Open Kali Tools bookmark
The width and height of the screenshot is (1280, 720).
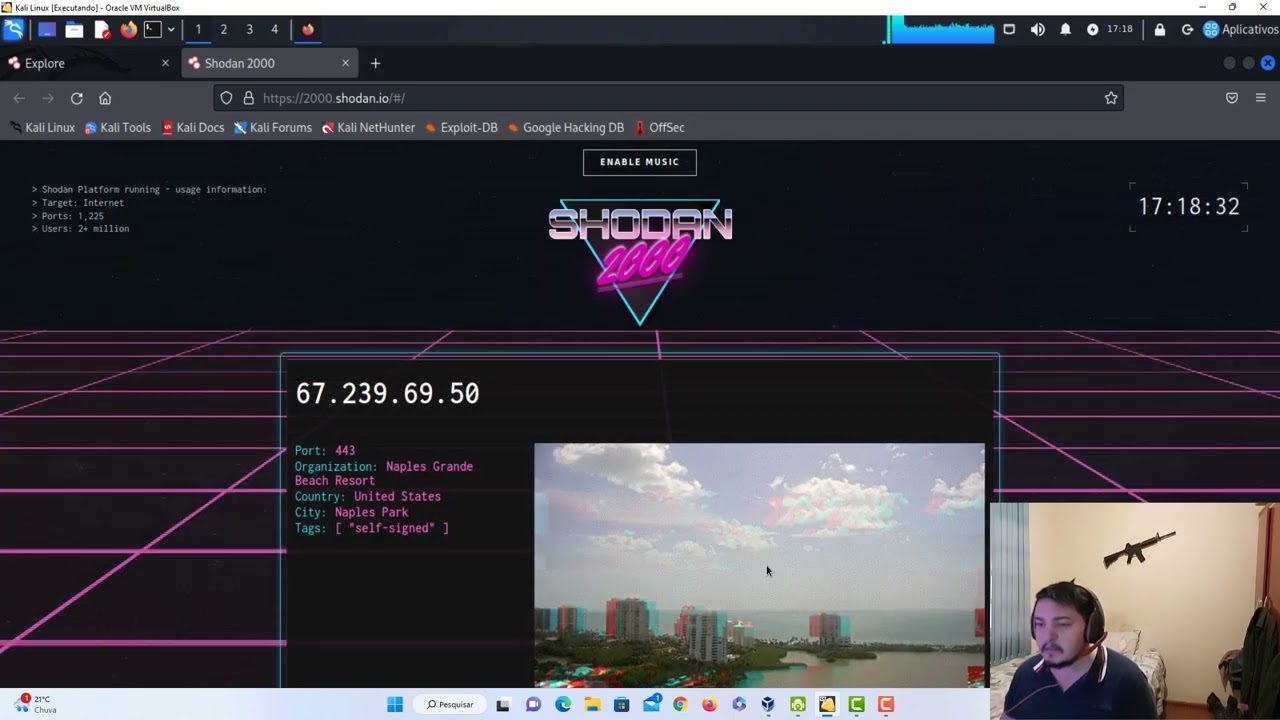117,127
